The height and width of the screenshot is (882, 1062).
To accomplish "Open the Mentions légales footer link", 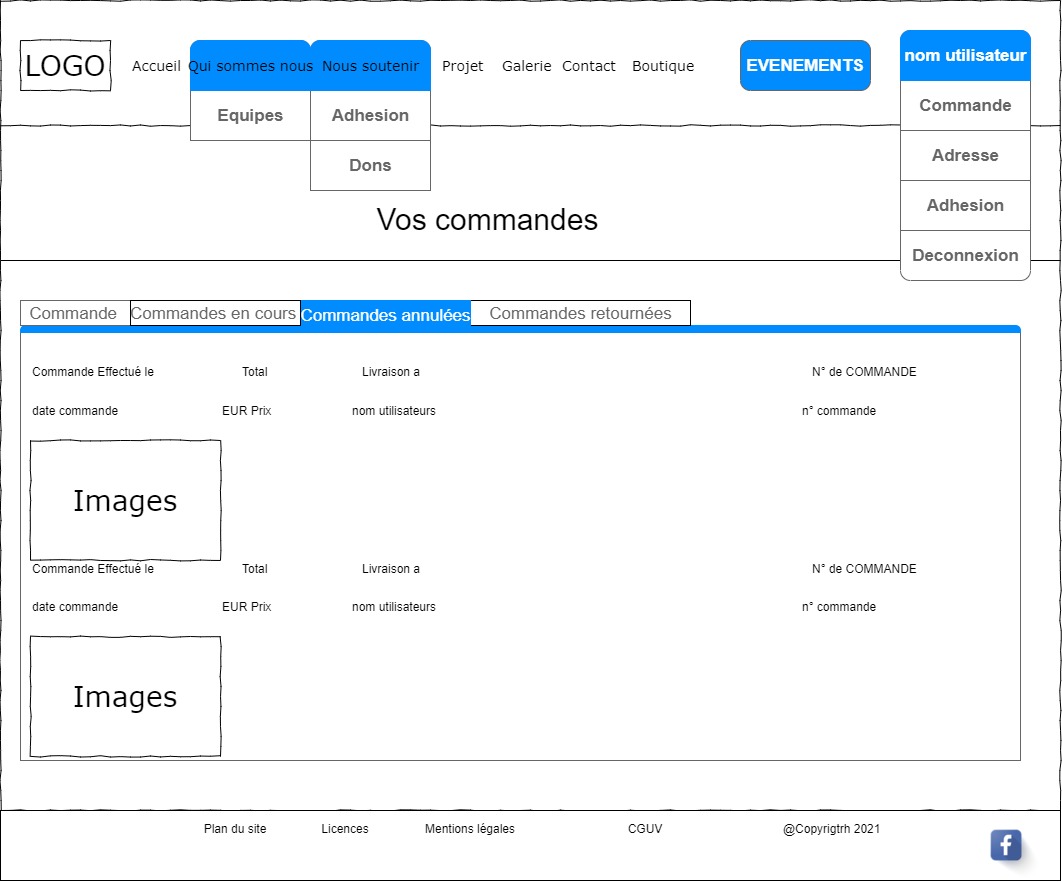I will tap(469, 829).
